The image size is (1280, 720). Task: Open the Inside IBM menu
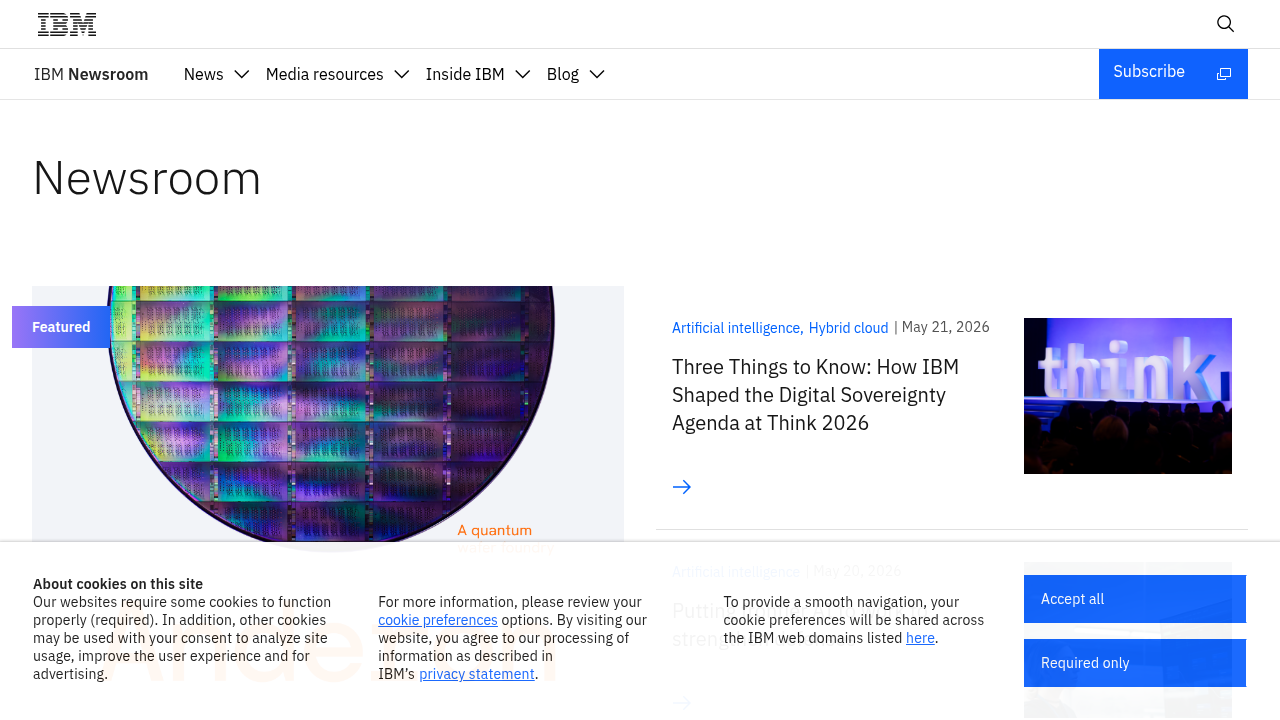pos(465,74)
